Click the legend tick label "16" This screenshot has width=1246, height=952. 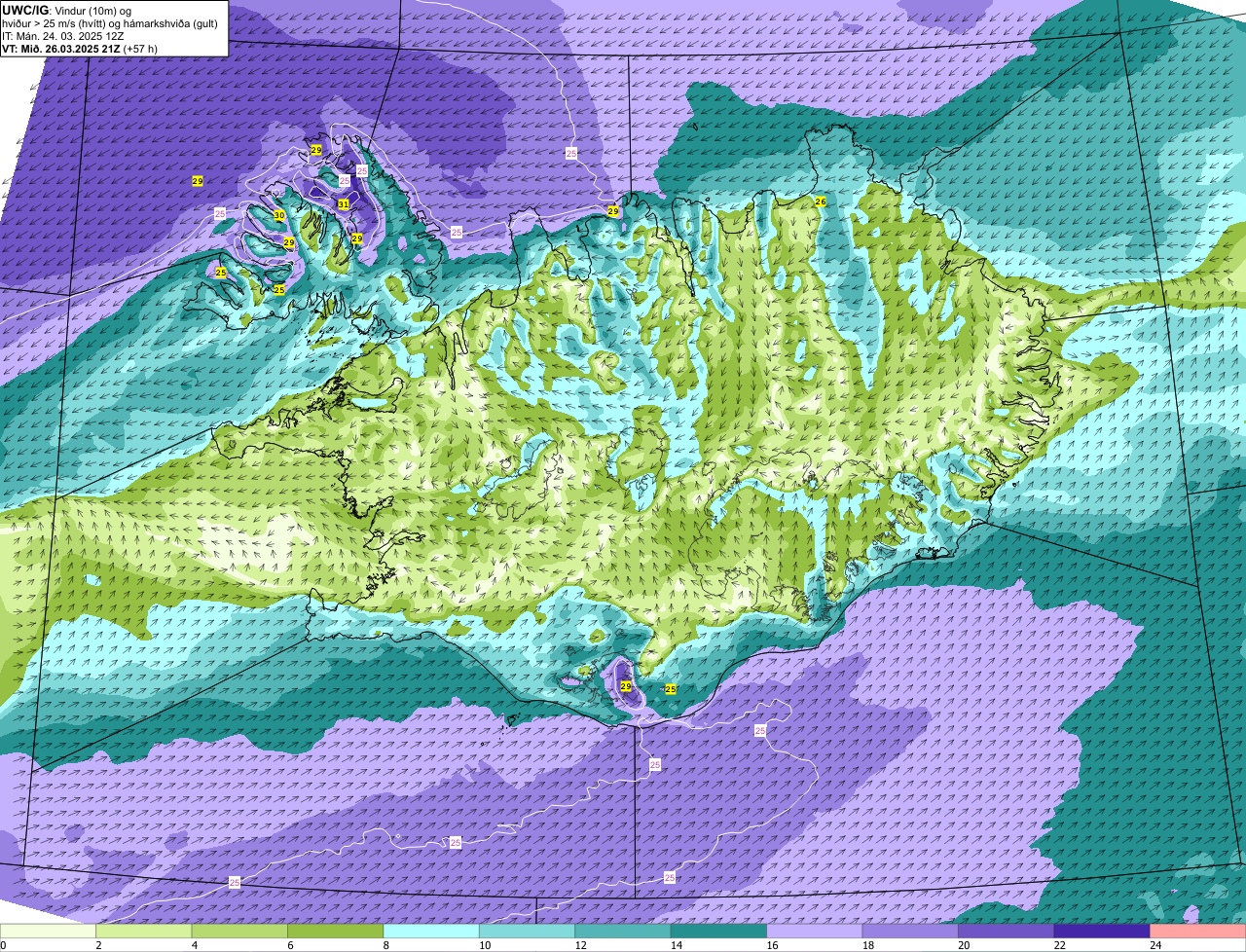coord(772,945)
